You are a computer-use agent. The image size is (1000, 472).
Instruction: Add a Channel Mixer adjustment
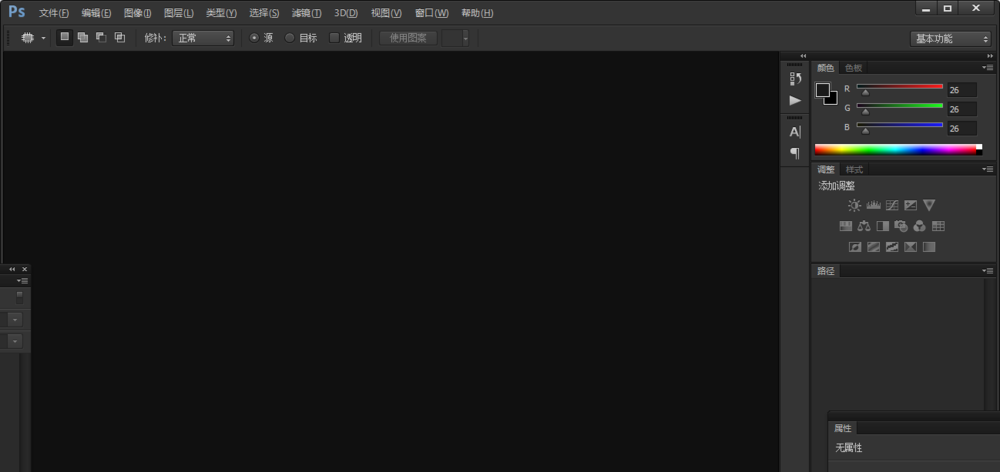coord(919,226)
